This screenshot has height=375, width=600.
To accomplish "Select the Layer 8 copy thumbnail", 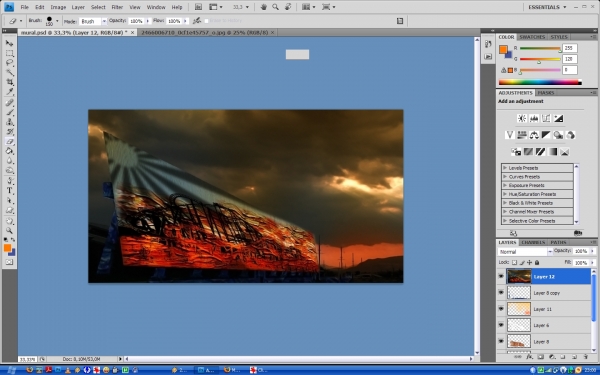I will (x=519, y=293).
